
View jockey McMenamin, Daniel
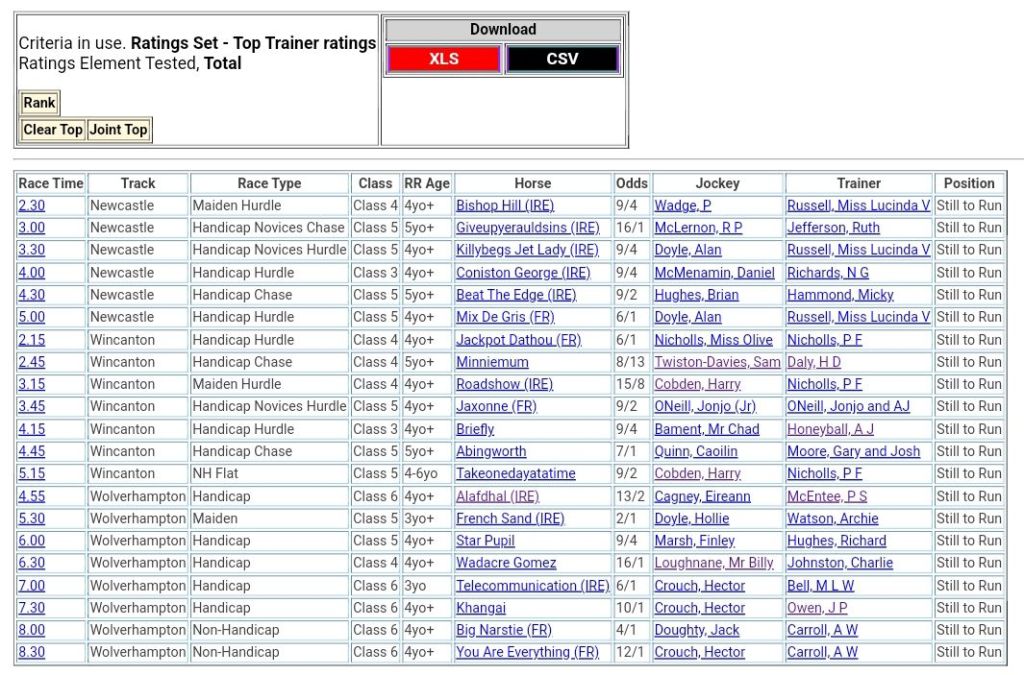714,273
